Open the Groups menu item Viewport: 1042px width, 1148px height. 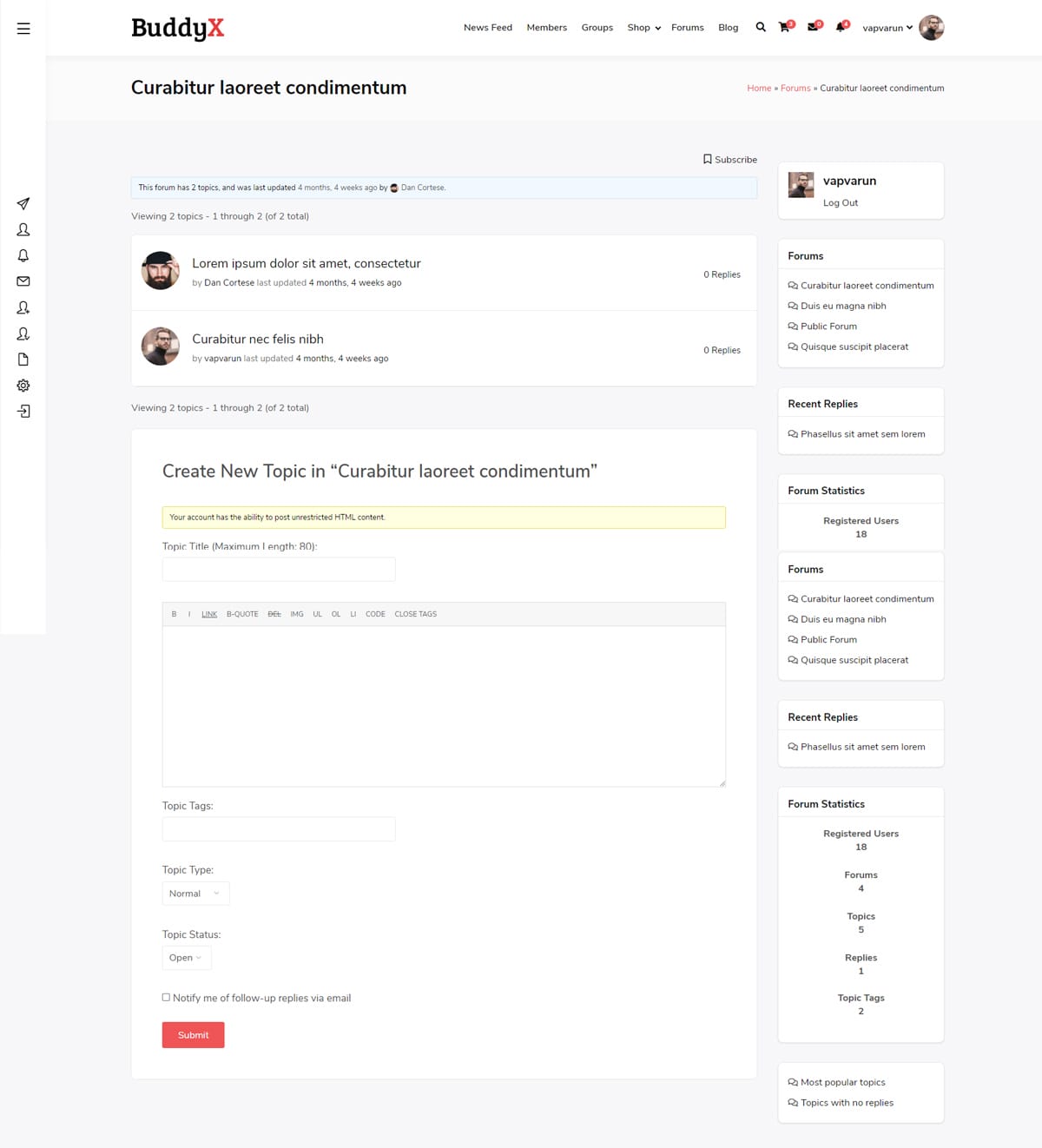pyautogui.click(x=597, y=28)
